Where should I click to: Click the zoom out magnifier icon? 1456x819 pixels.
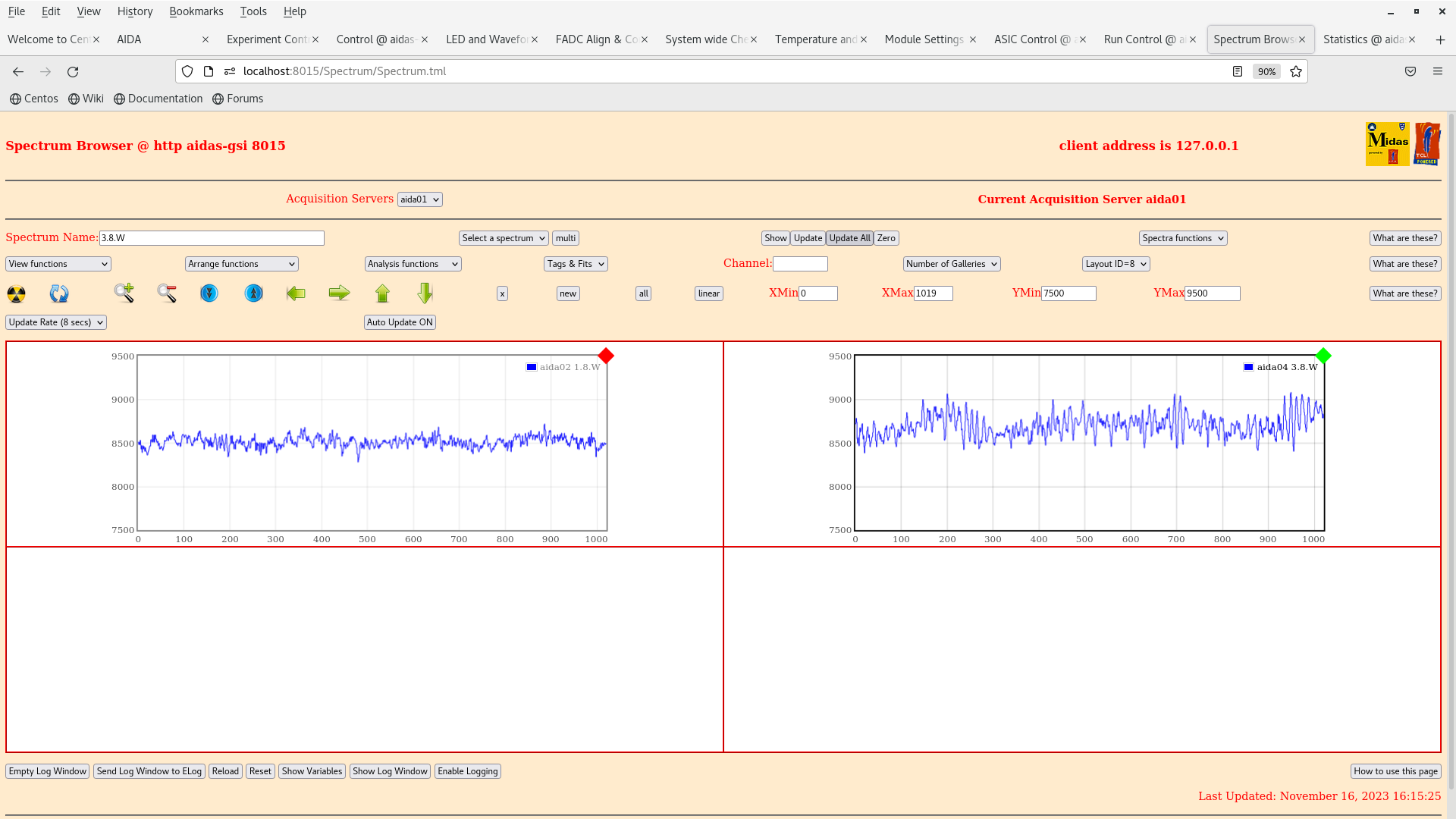point(167,293)
